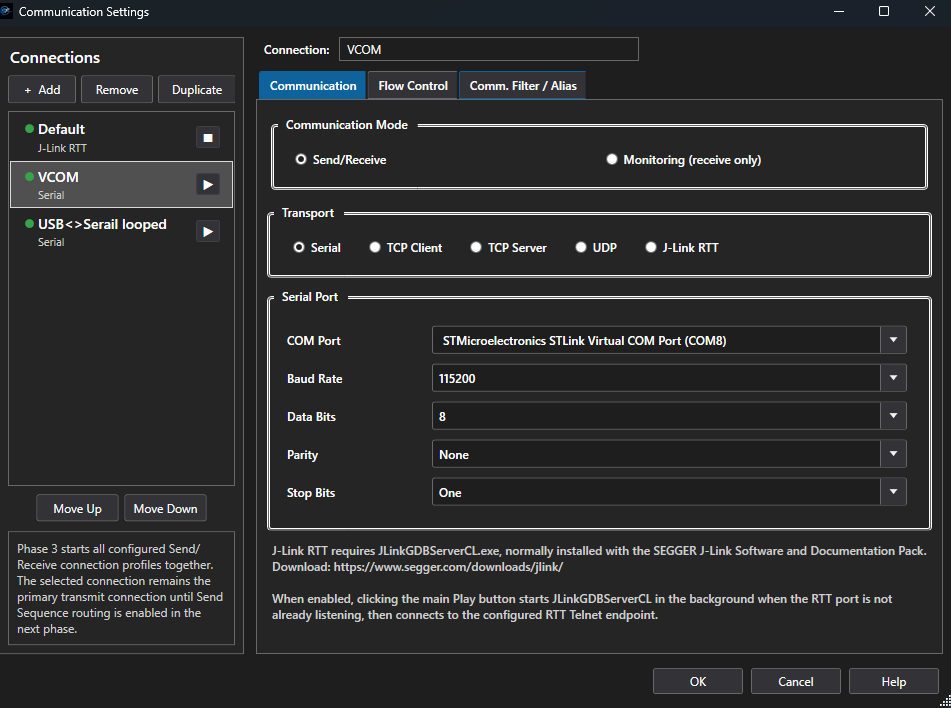Cancel the Communication Settings dialog
The height and width of the screenshot is (708, 951).
point(795,681)
